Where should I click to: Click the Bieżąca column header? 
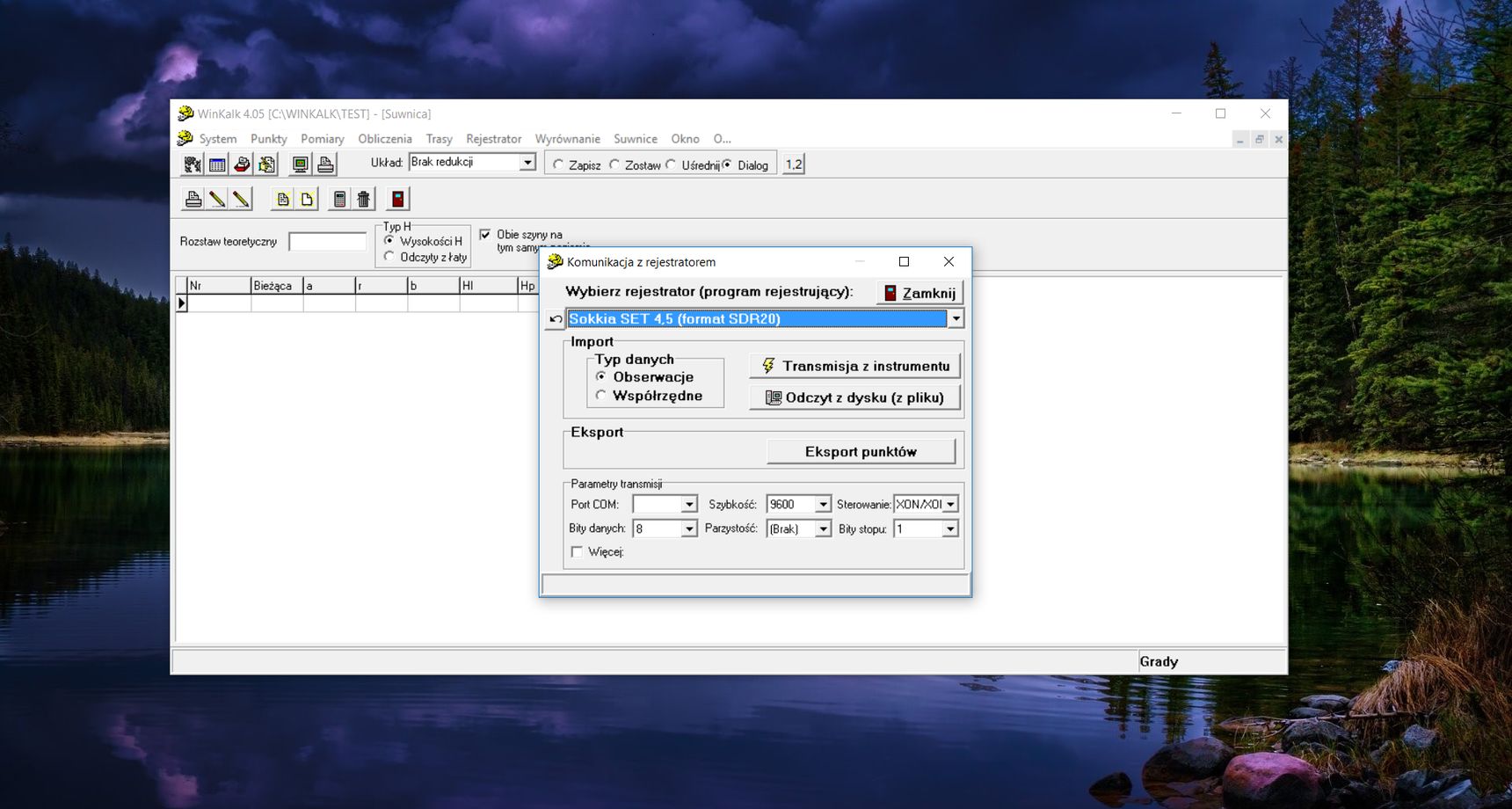277,286
